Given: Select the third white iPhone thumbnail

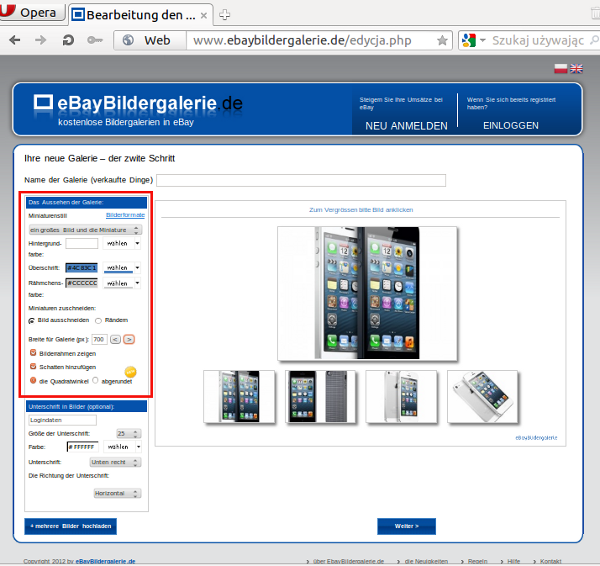Looking at the screenshot, I should tap(401, 396).
